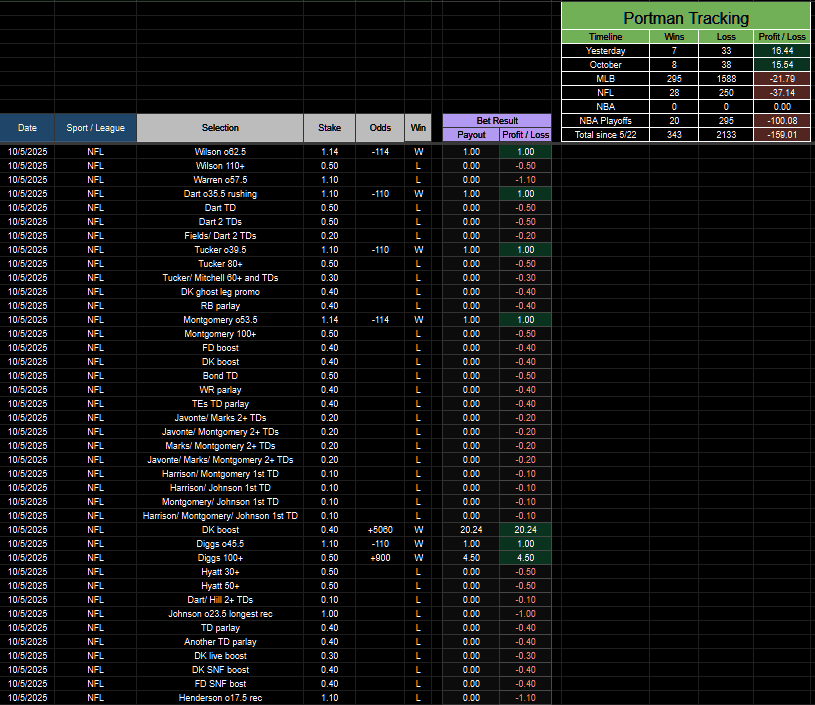Select the Win column header
The height and width of the screenshot is (705, 815).
pos(418,128)
